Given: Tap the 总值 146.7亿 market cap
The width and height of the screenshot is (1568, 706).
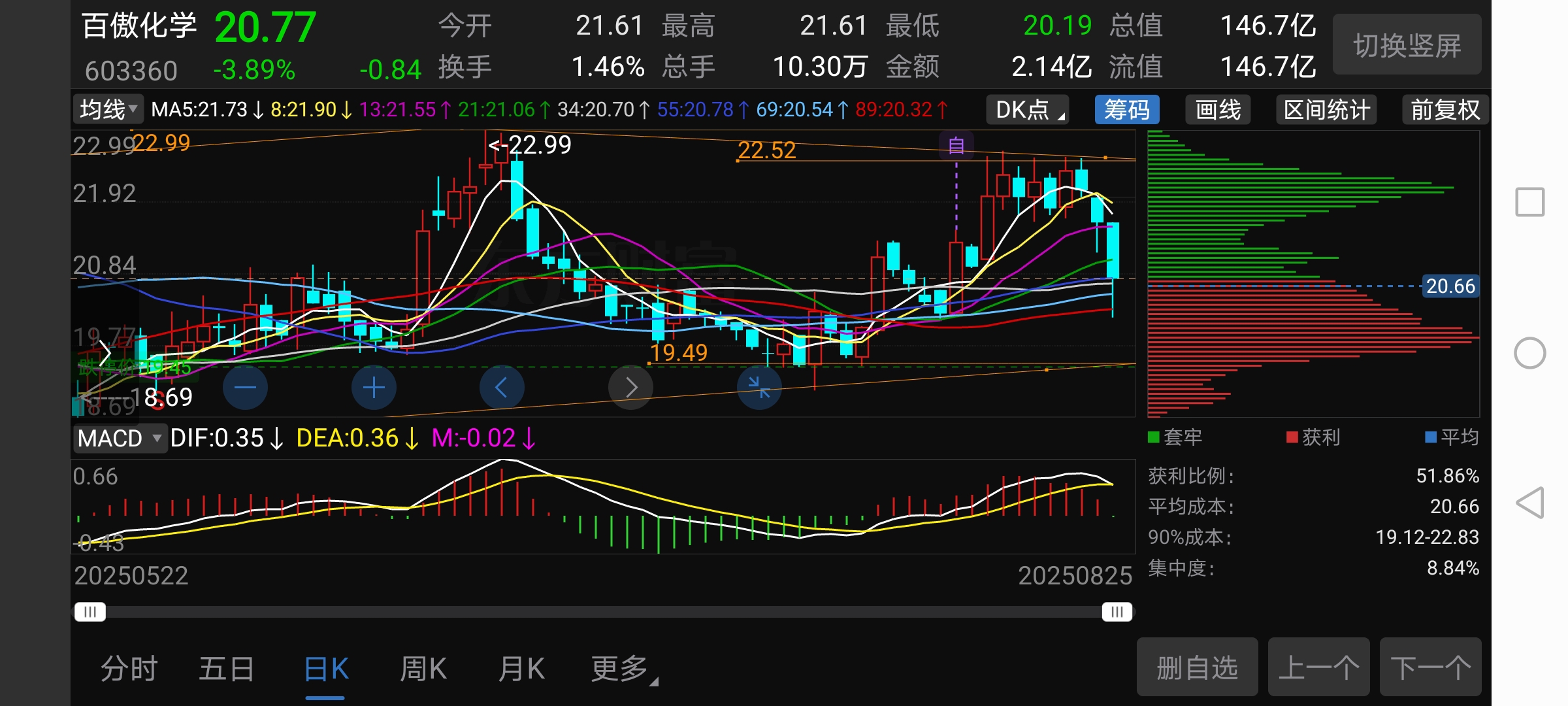Looking at the screenshot, I should (1267, 26).
